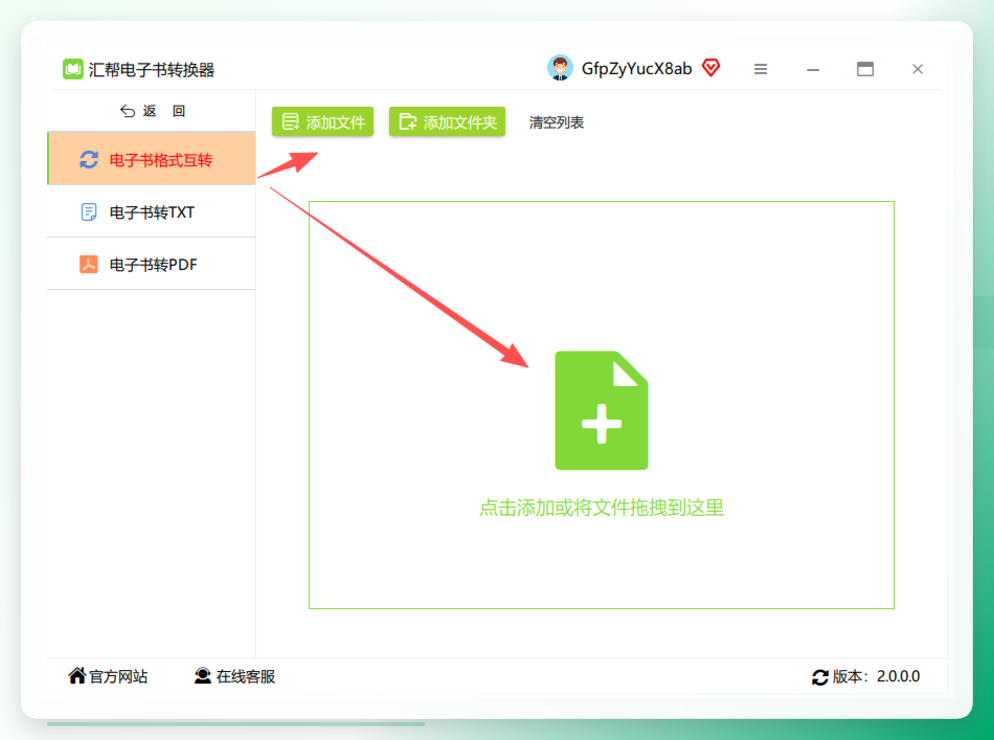994x740 pixels.
Task: Click the back arrow icon next to 返回
Action: pyautogui.click(x=127, y=111)
